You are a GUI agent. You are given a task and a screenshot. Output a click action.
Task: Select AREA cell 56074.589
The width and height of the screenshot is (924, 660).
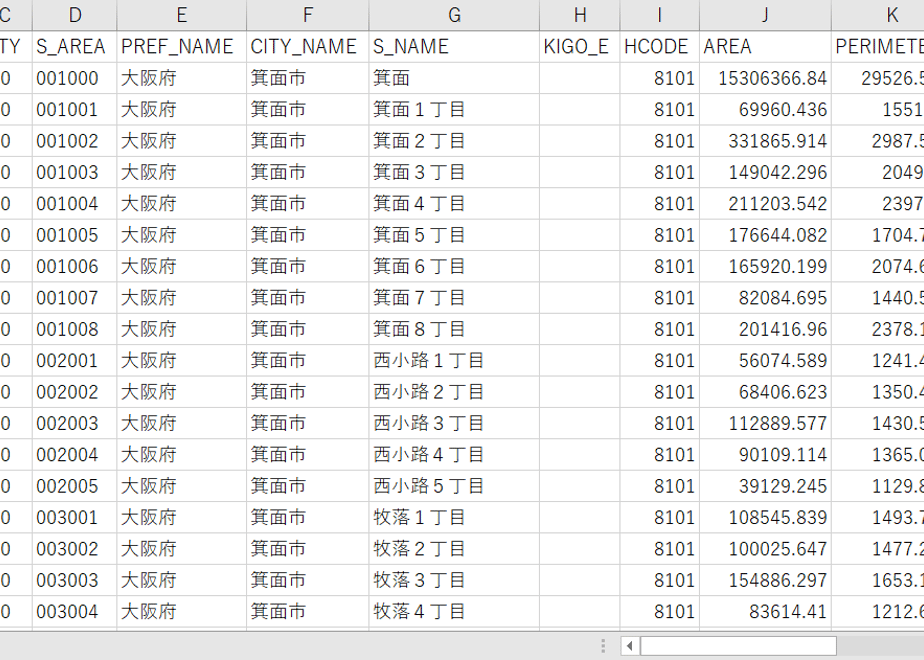(x=765, y=361)
